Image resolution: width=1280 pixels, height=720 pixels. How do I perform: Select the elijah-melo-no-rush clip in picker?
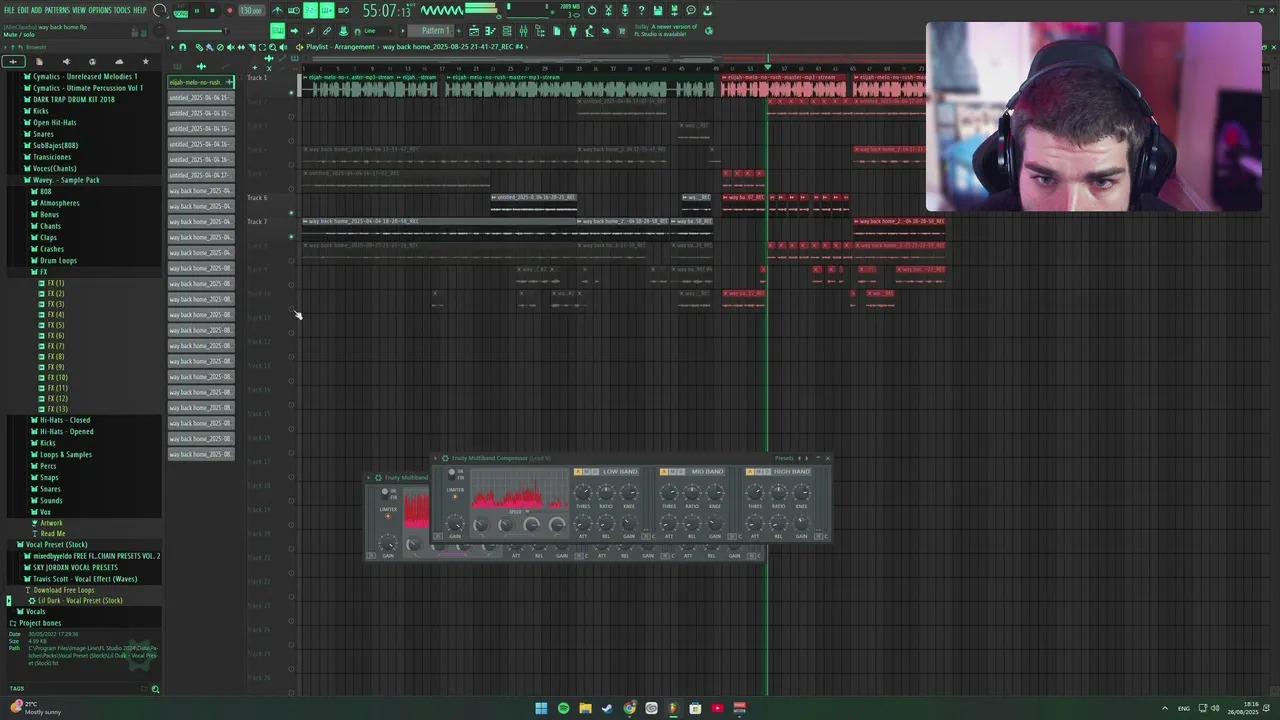click(200, 82)
